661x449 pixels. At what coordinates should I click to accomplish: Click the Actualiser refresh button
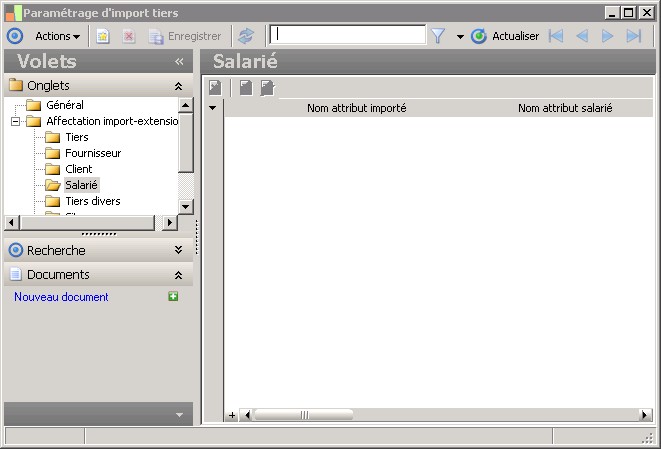pyautogui.click(x=505, y=36)
